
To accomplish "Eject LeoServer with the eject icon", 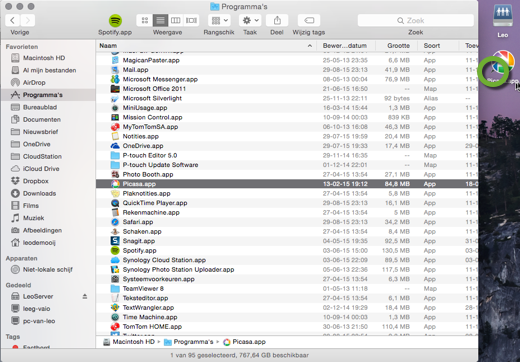I will pyautogui.click(x=85, y=296).
